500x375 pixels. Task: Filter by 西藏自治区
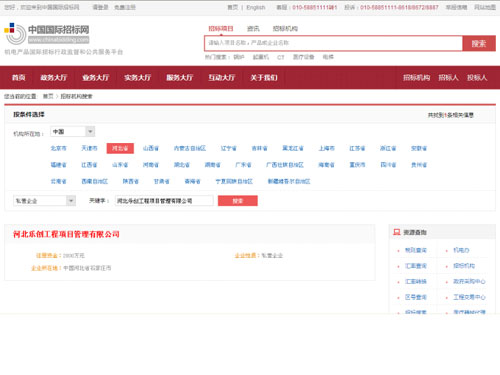[x=95, y=181]
